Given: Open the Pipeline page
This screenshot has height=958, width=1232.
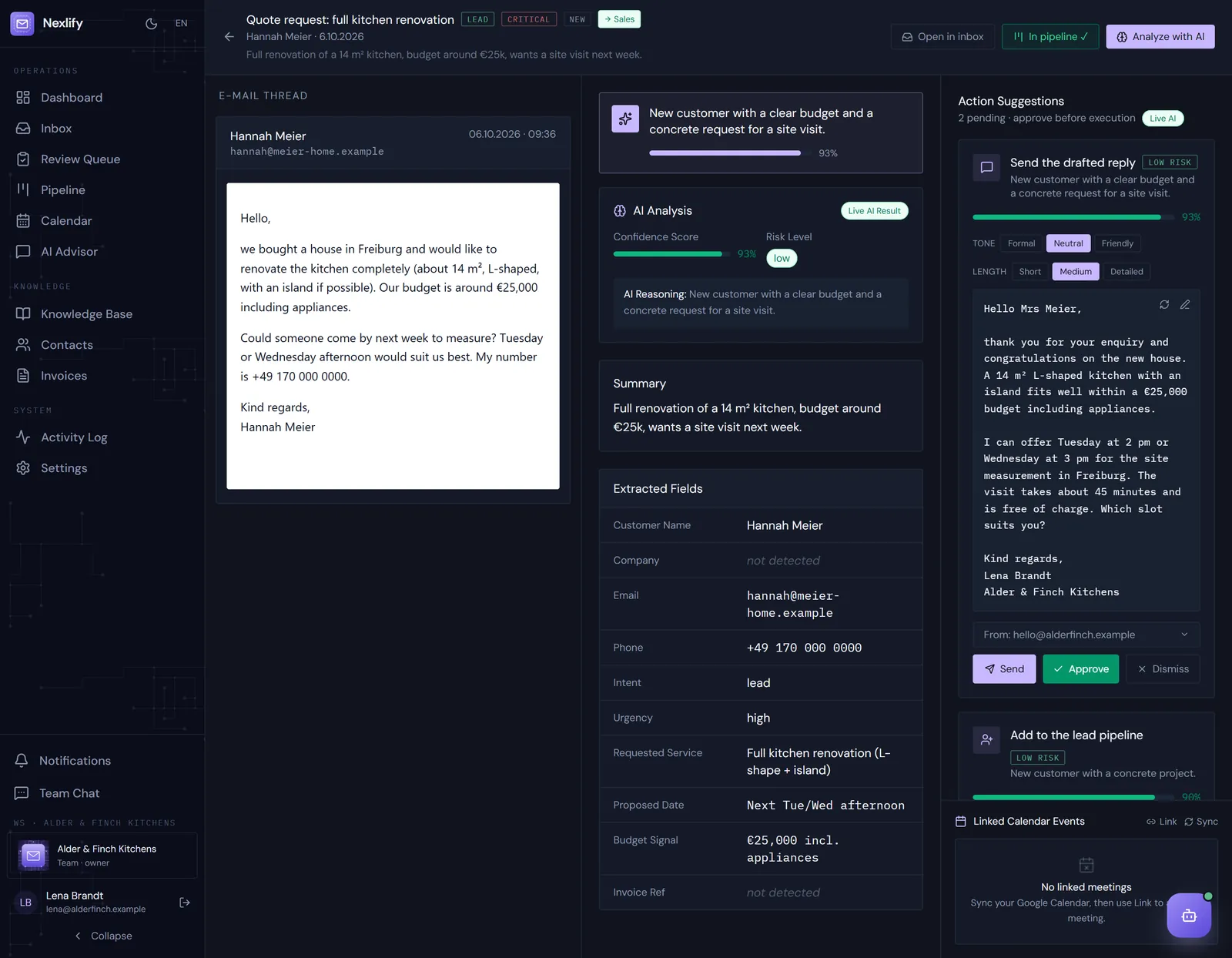Looking at the screenshot, I should click(102, 189).
